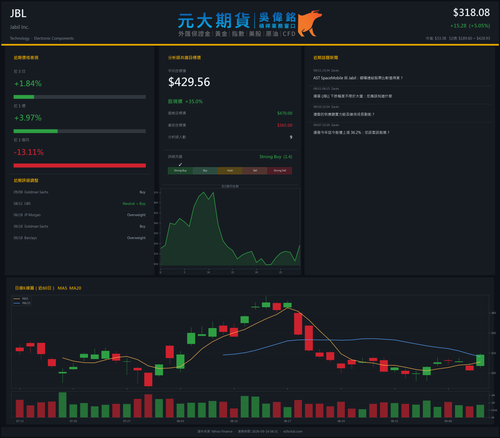Screen dimensions: 500x438
Task: Click the 06/18 Goldman Sachs rating row
Action: [x=80, y=226]
